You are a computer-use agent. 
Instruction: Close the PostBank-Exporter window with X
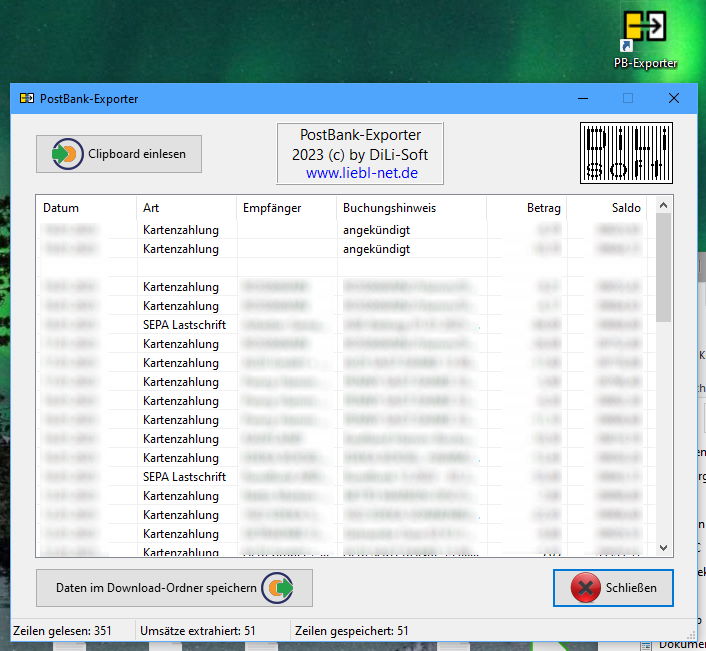pyautogui.click(x=674, y=98)
